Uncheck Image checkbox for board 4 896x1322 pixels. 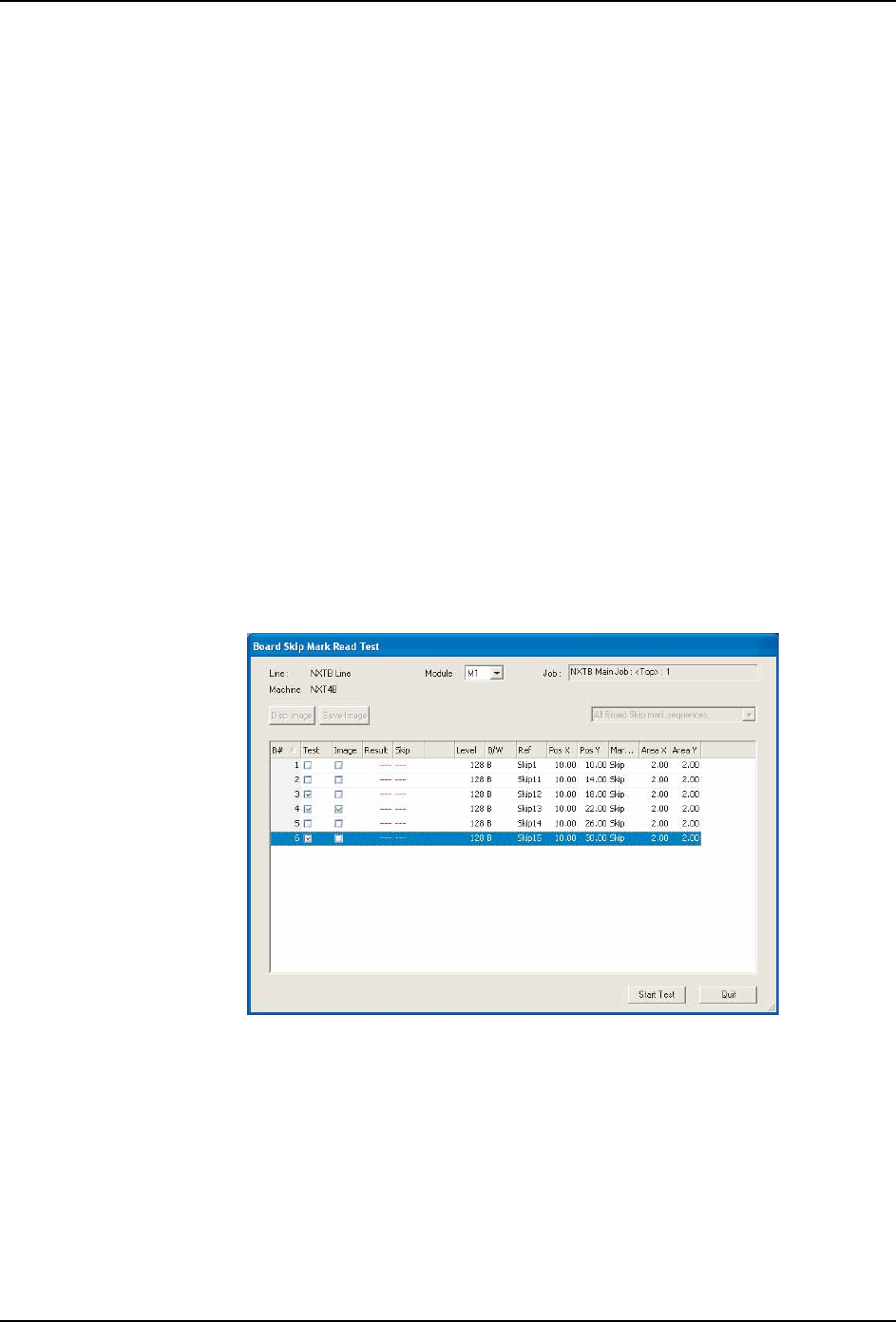tap(338, 809)
